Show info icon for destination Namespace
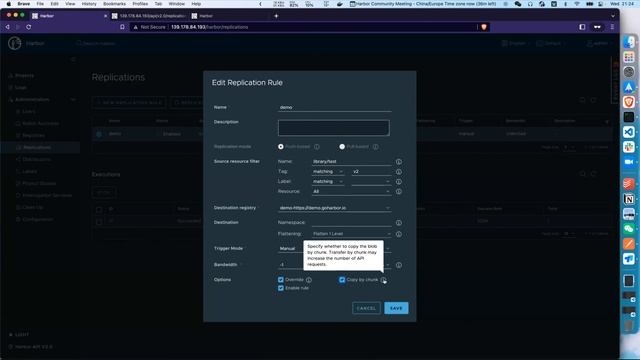 click(x=399, y=223)
